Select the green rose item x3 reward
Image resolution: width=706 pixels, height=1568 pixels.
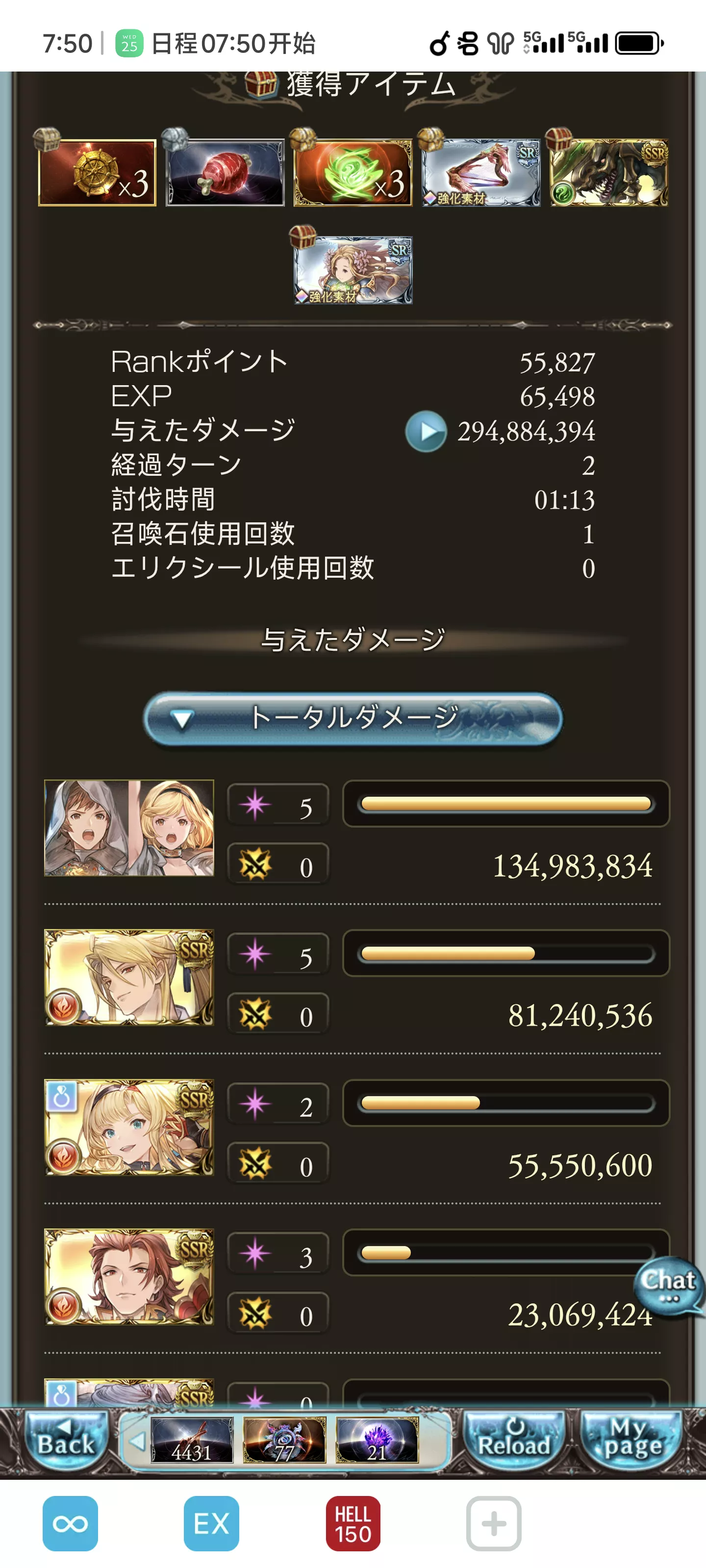click(x=353, y=173)
